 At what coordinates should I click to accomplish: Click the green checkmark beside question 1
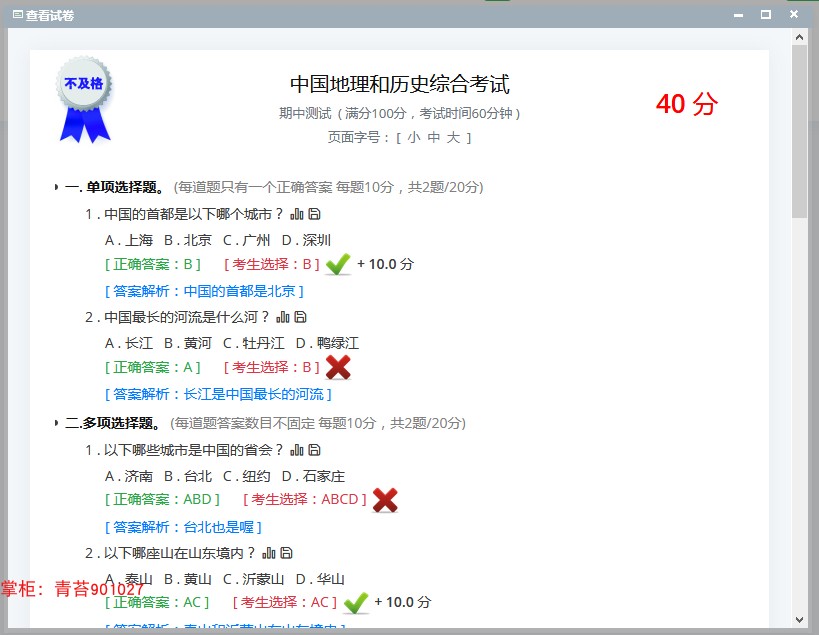tap(337, 262)
